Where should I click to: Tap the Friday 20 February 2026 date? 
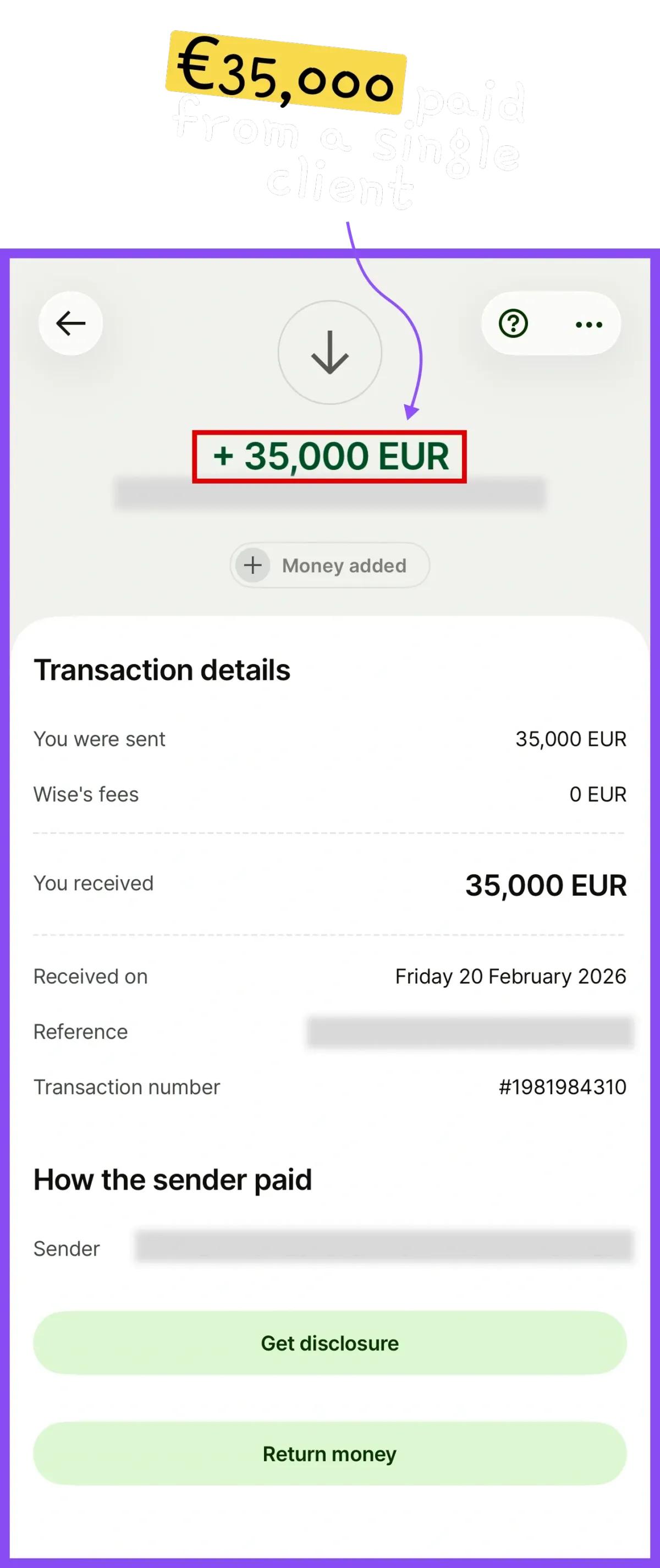511,977
